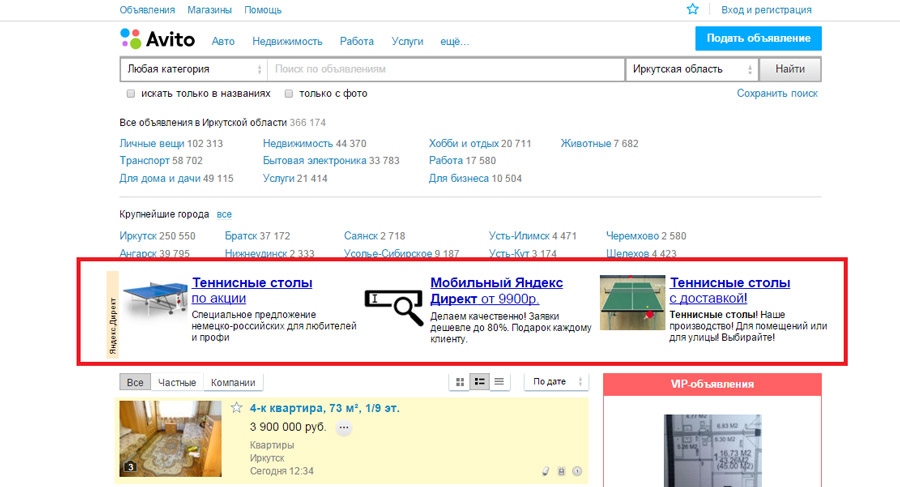Select the 'Все' tab
The width and height of the screenshot is (900, 487).
point(135,382)
